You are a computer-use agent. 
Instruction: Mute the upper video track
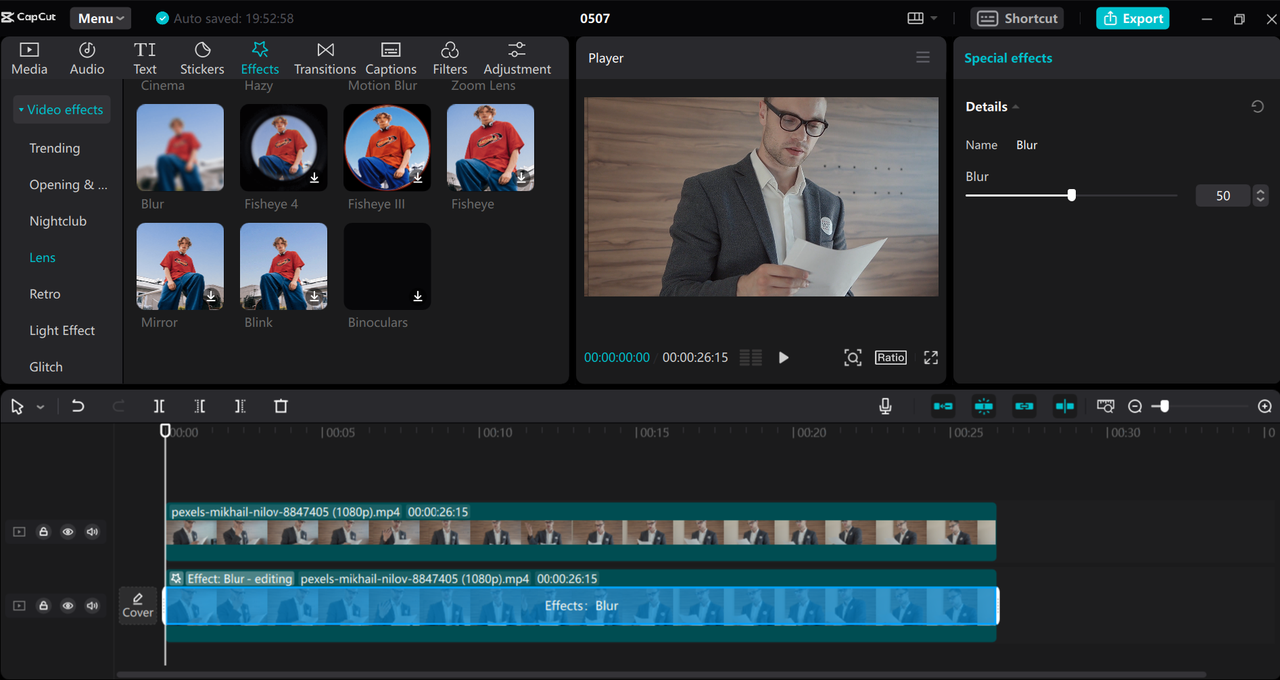click(93, 532)
